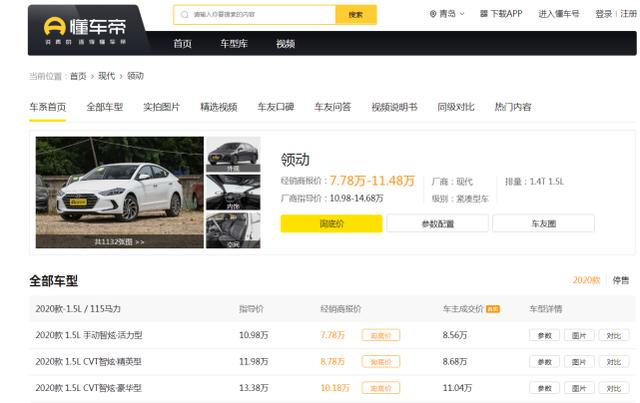Click 图片 in the 精英型 row

click(579, 362)
